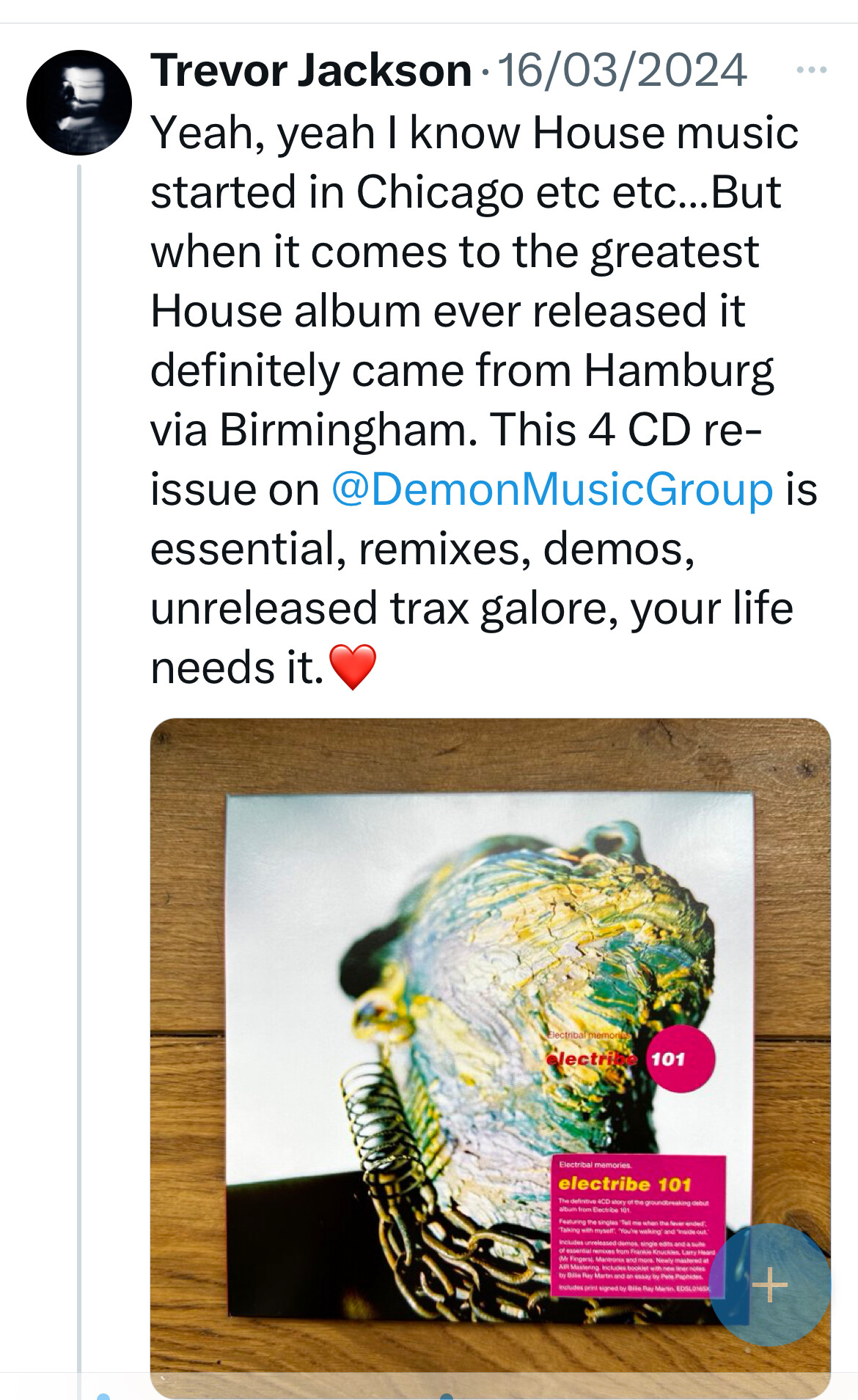Click the word 'Birmingham' in the tweet
This screenshot has height=1400, width=858.
tap(348, 430)
